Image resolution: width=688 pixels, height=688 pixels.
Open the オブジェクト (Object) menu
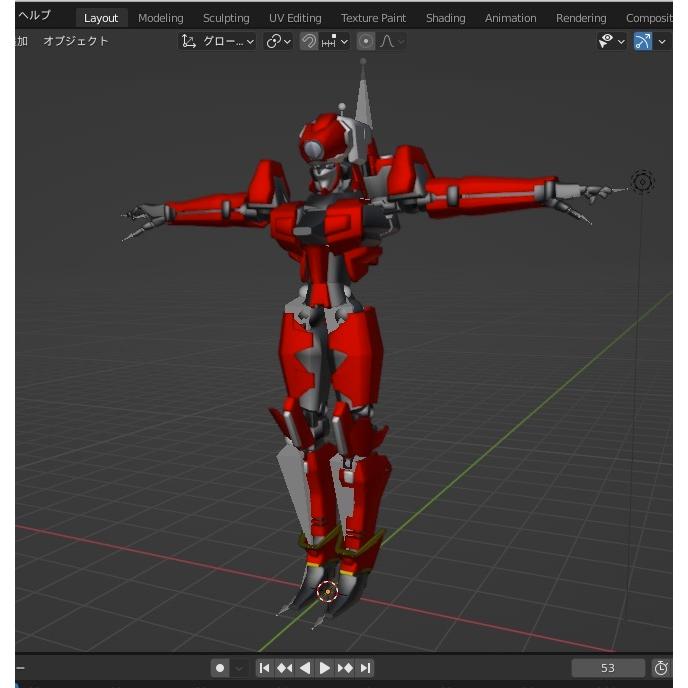[75, 41]
